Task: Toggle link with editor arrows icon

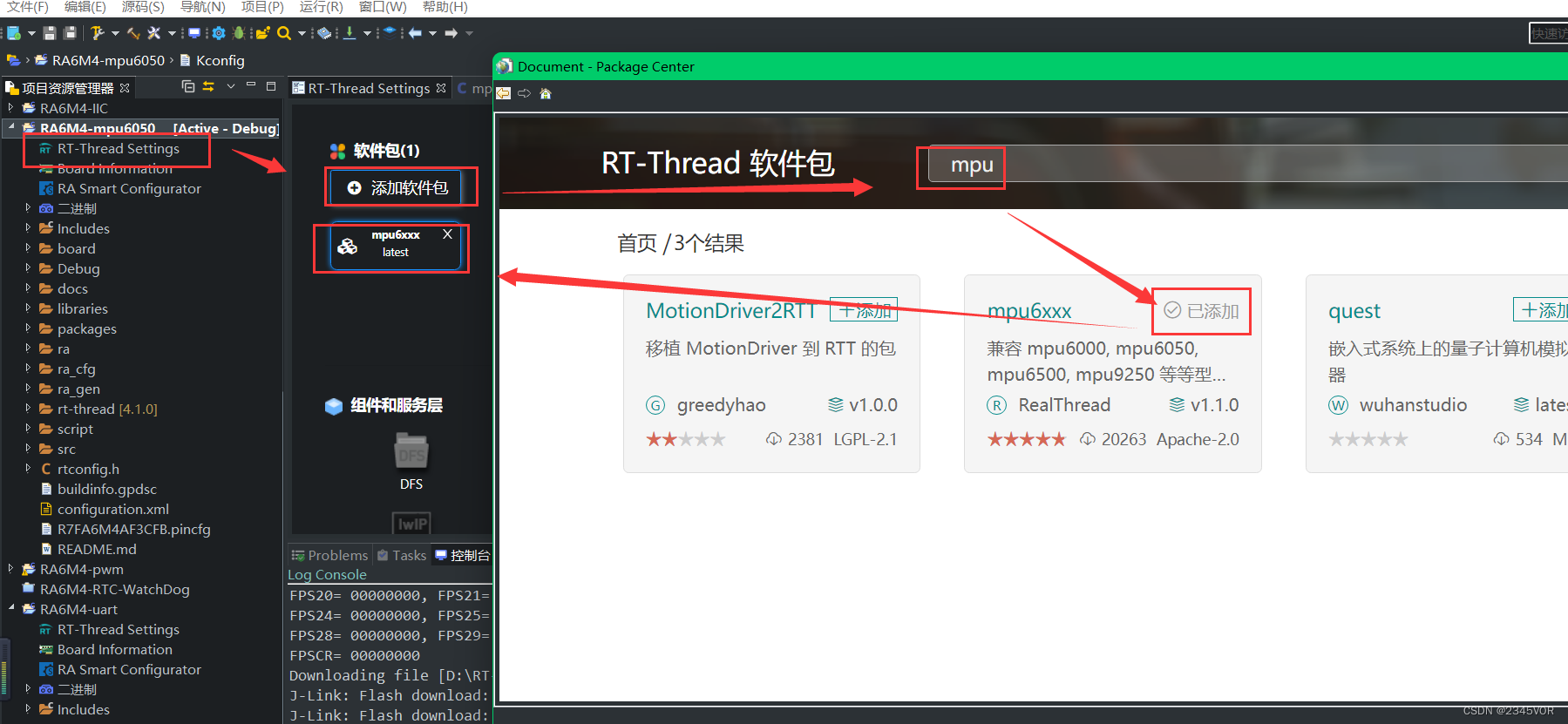Action: [x=208, y=86]
